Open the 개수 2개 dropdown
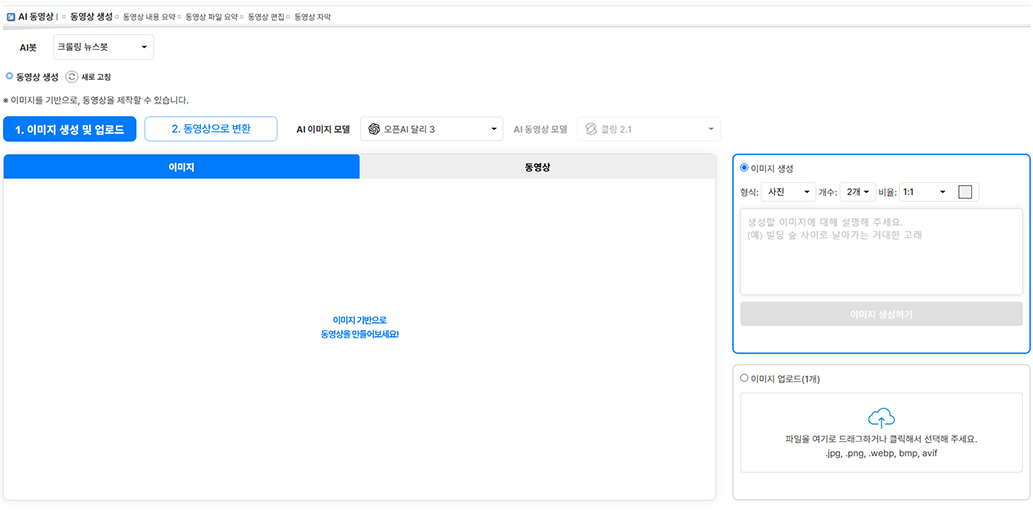 (857, 192)
